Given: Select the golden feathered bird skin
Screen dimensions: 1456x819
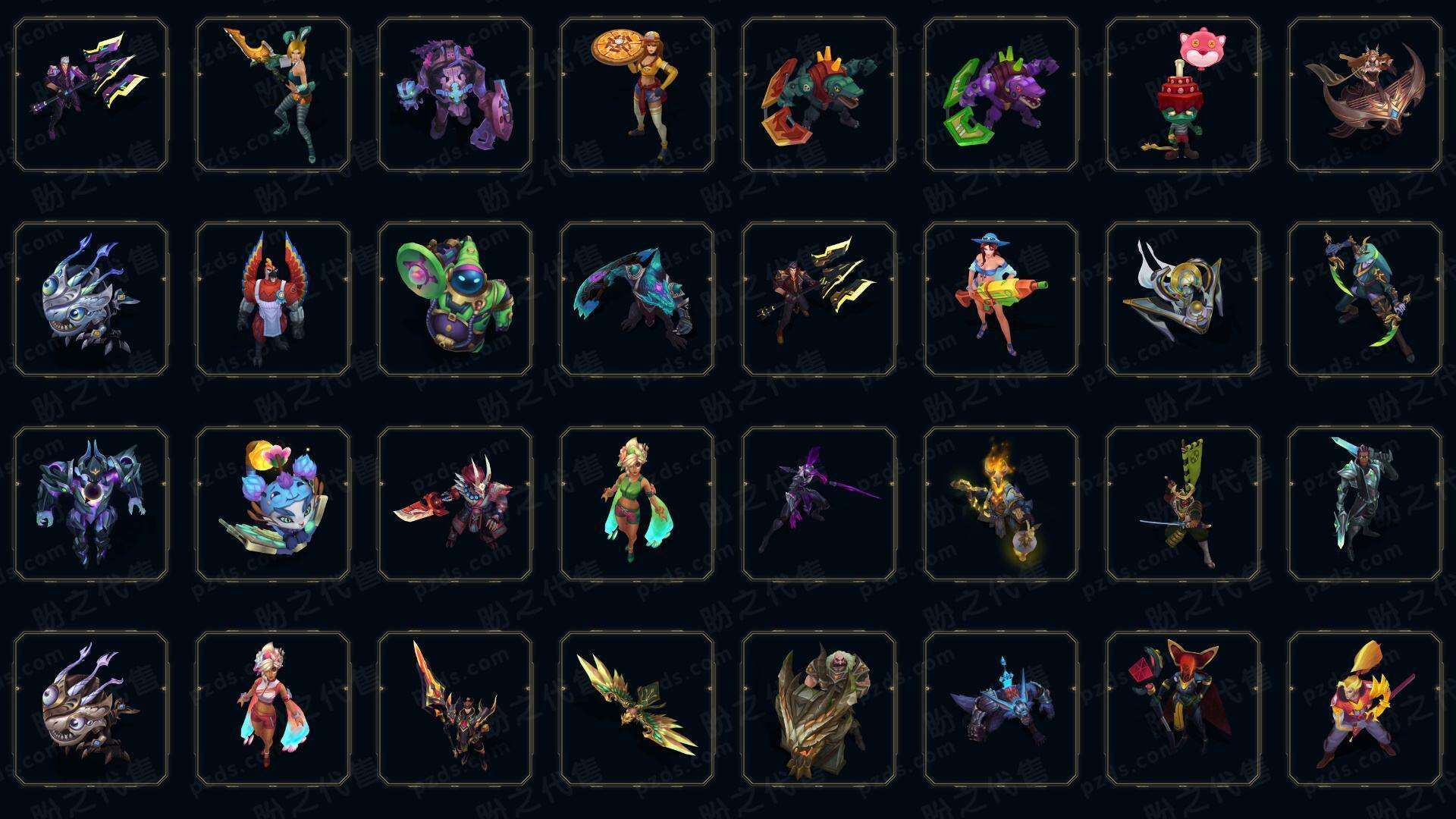Looking at the screenshot, I should click(637, 708).
